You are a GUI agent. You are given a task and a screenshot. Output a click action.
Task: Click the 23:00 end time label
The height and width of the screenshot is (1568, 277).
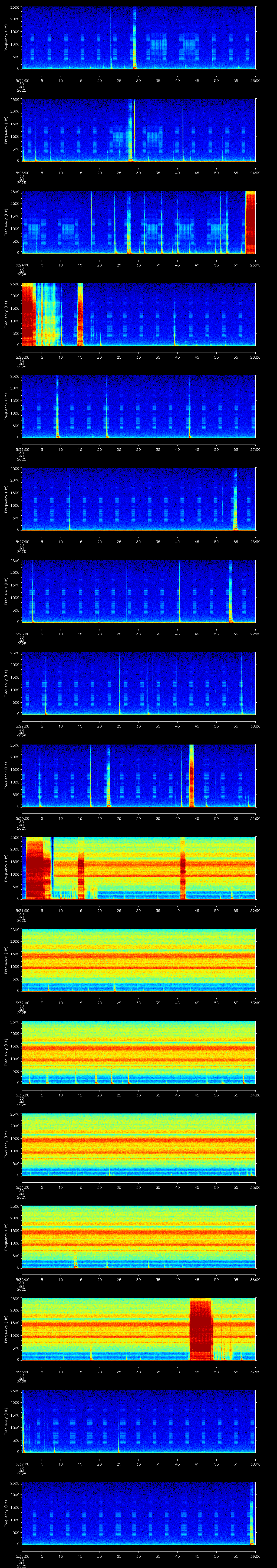[x=256, y=80]
